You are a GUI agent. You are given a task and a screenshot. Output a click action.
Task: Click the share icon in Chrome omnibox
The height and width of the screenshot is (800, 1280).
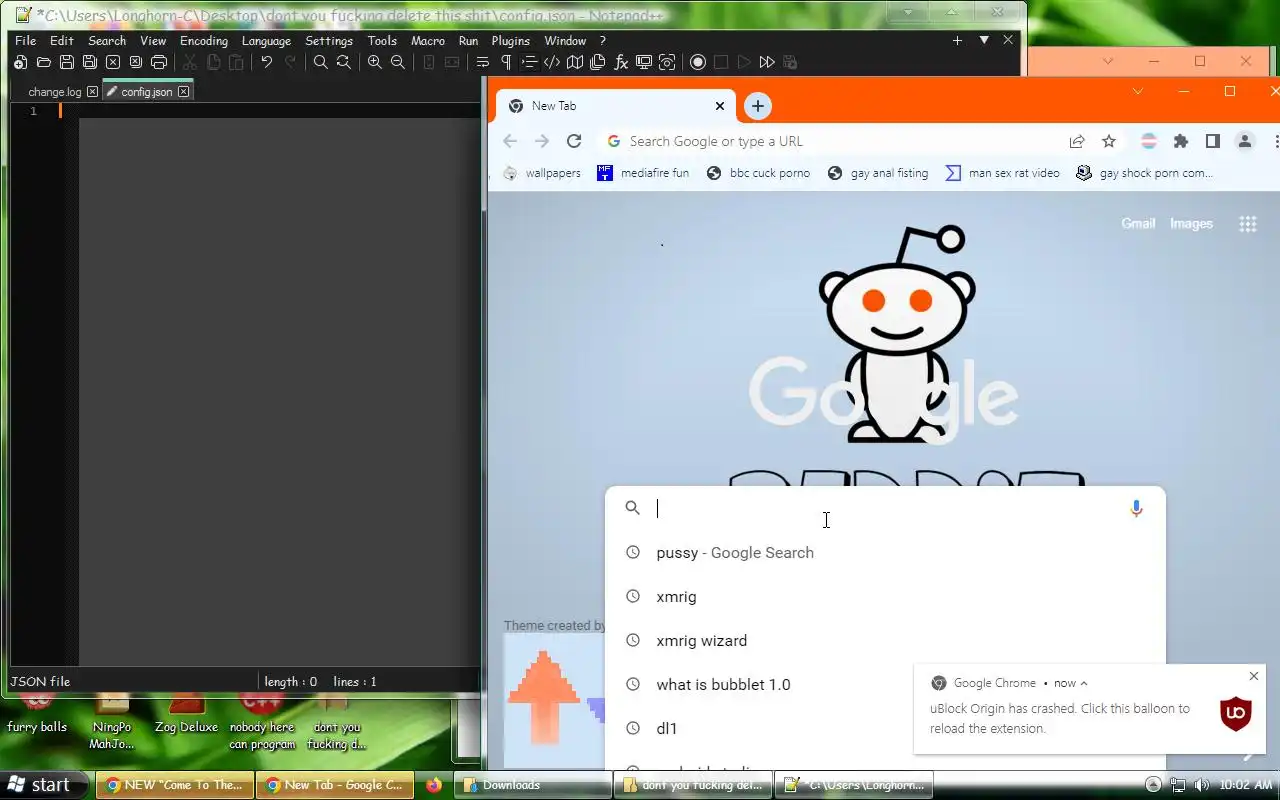click(x=1077, y=141)
